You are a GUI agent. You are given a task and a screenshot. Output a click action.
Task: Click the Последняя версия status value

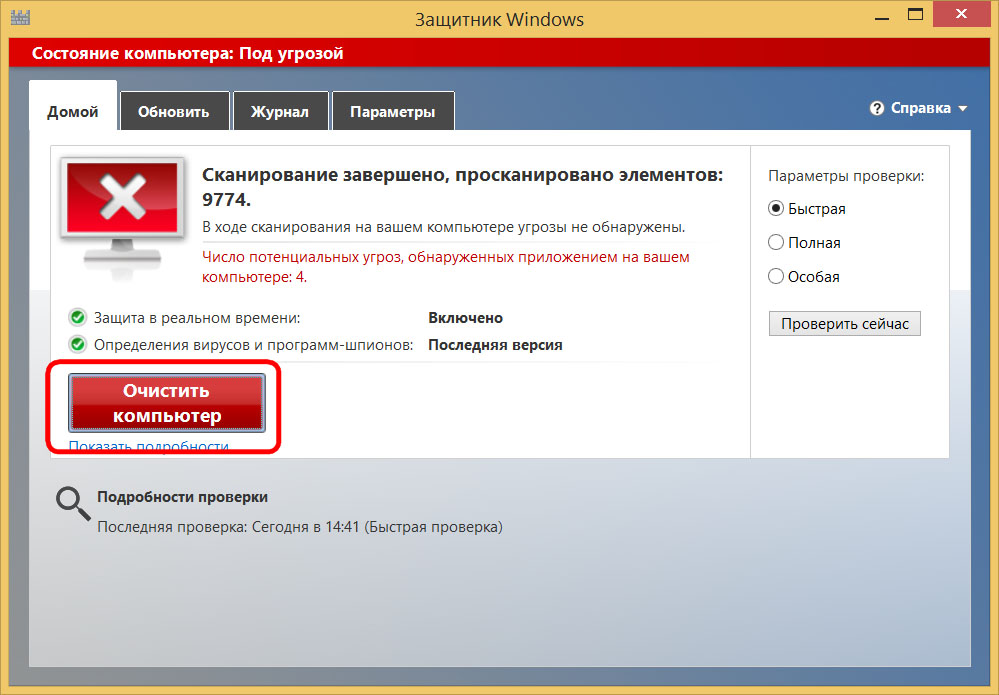tap(495, 345)
